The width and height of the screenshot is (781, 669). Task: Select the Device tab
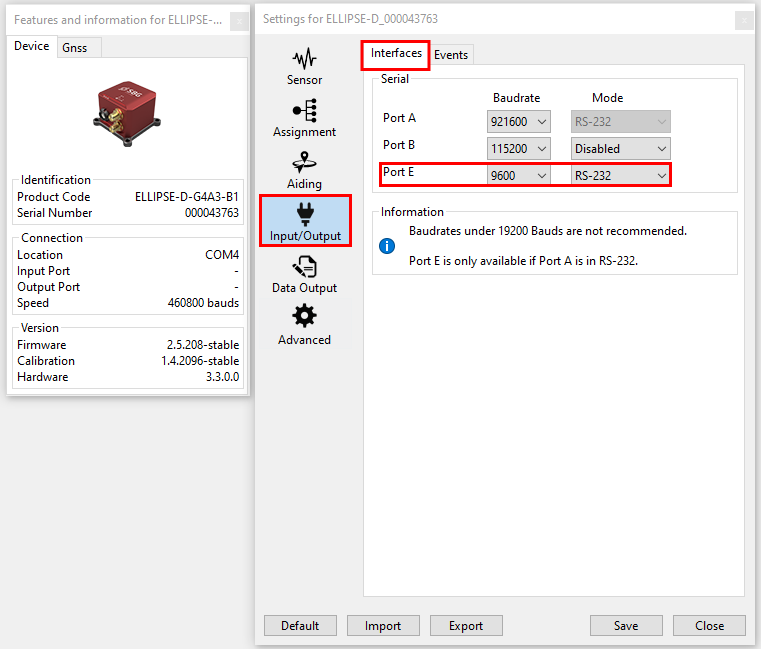coord(31,46)
